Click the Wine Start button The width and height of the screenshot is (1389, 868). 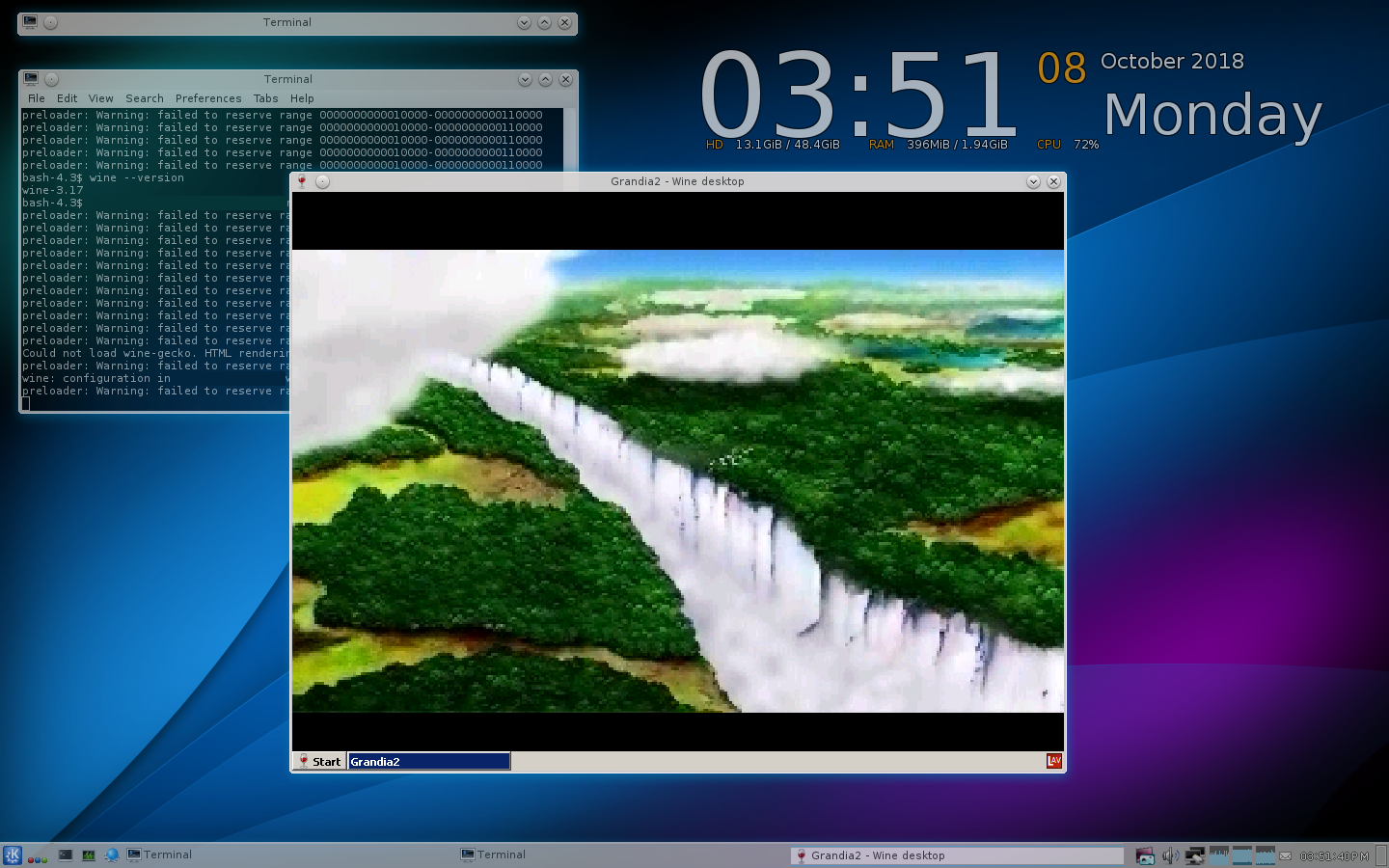[319, 761]
